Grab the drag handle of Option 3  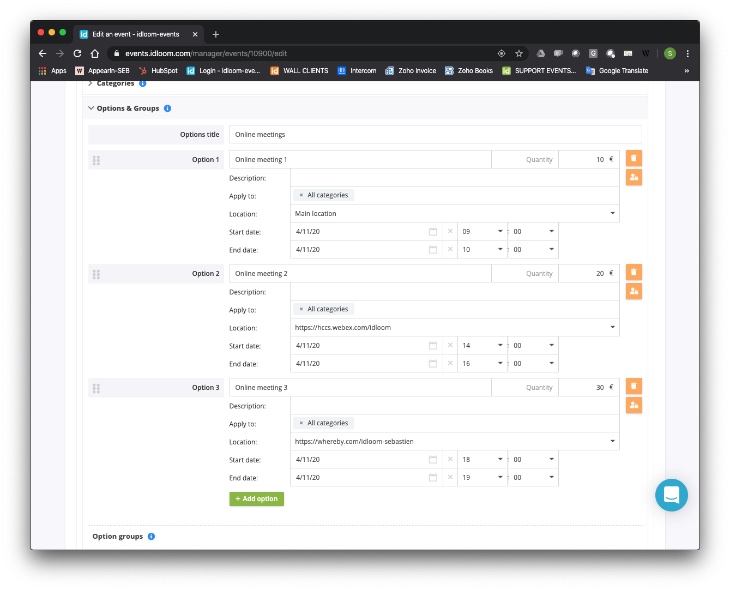96,388
